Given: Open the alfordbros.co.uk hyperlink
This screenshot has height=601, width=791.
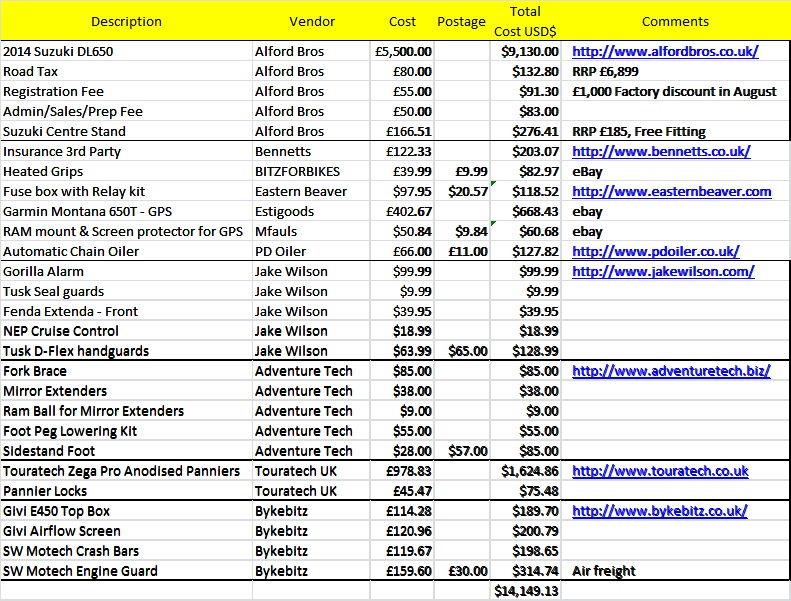Looking at the screenshot, I should (664, 51).
